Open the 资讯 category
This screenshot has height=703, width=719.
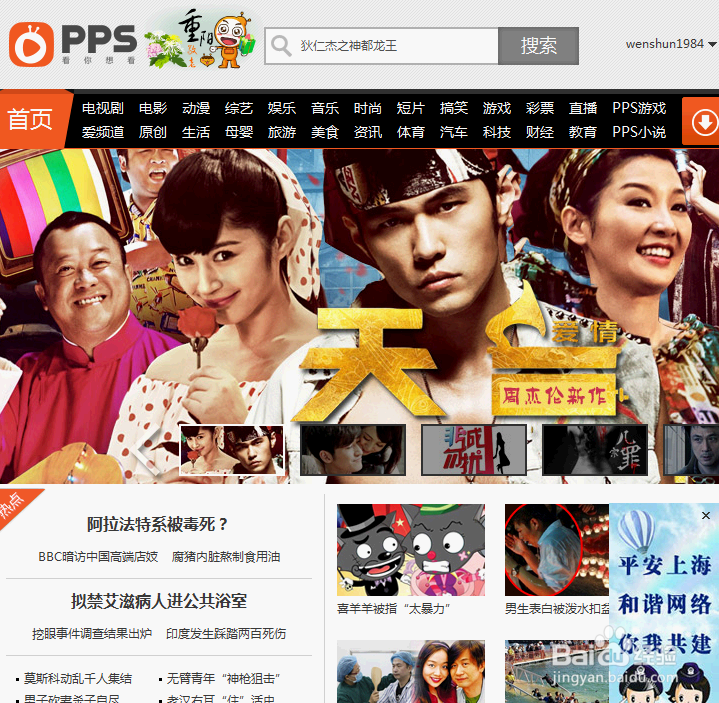pos(368,132)
